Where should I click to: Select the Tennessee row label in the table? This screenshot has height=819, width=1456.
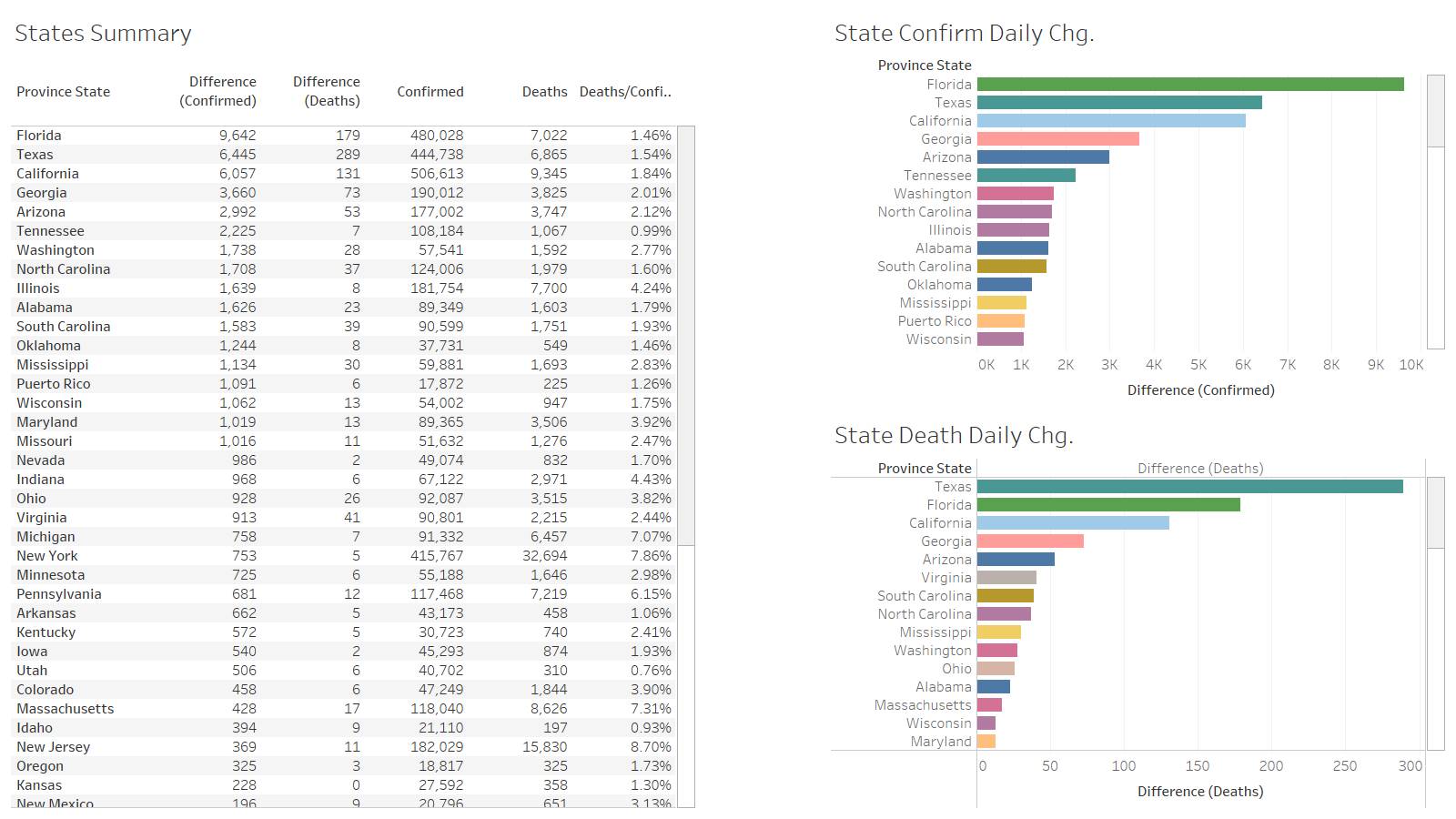tap(50, 231)
